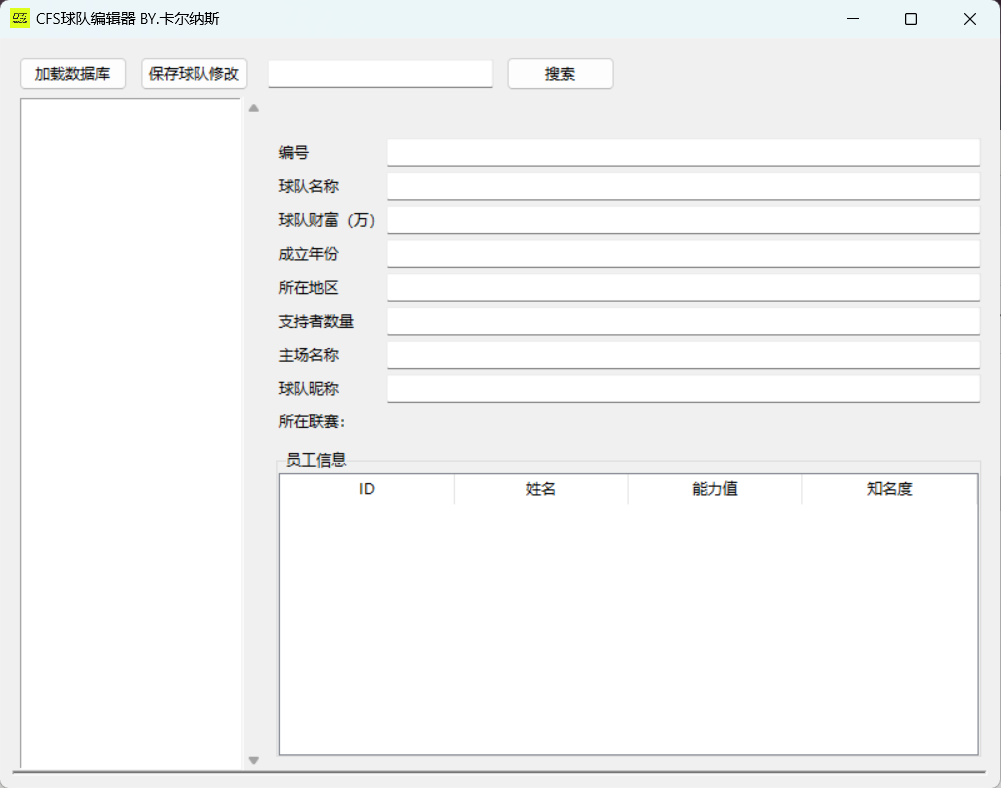Sort staff table by 能力值 column header

click(x=715, y=489)
